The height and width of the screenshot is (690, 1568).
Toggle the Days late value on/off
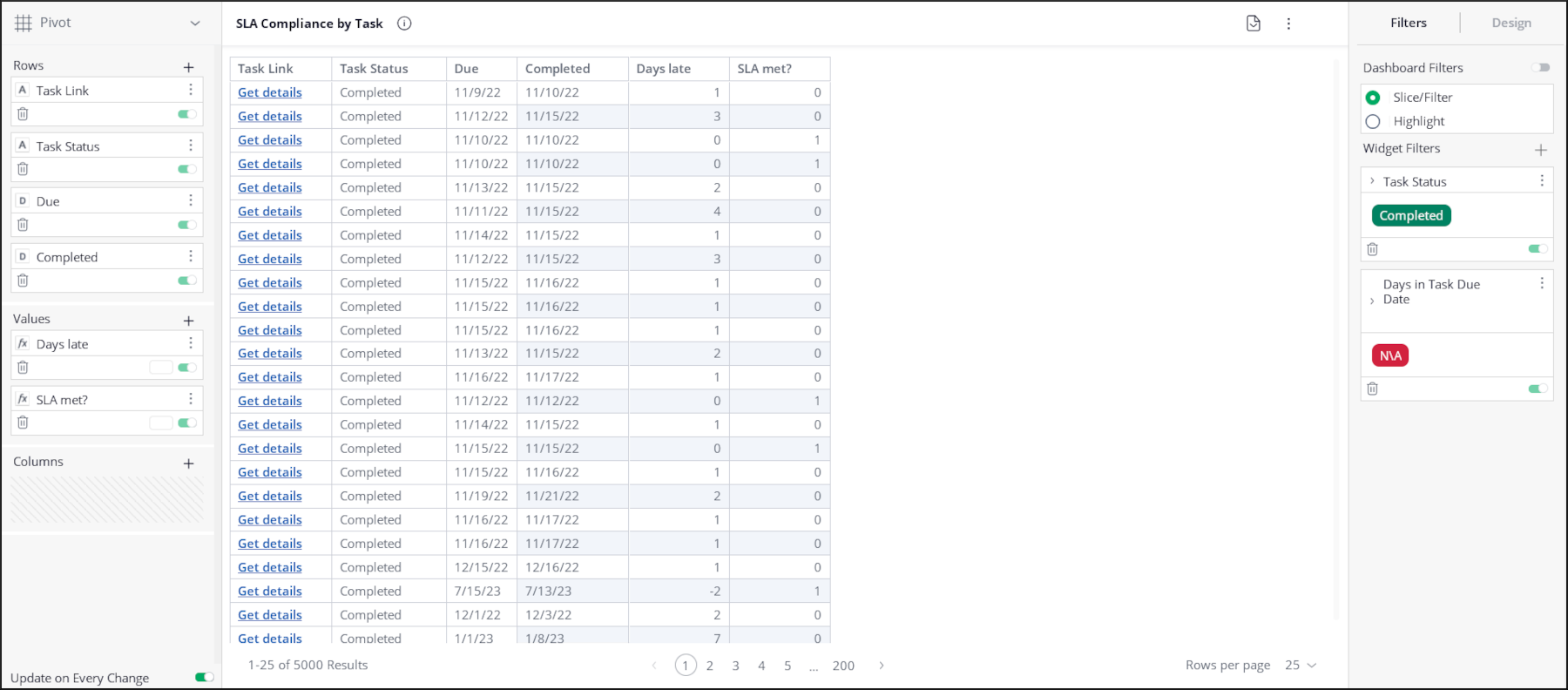(x=187, y=368)
